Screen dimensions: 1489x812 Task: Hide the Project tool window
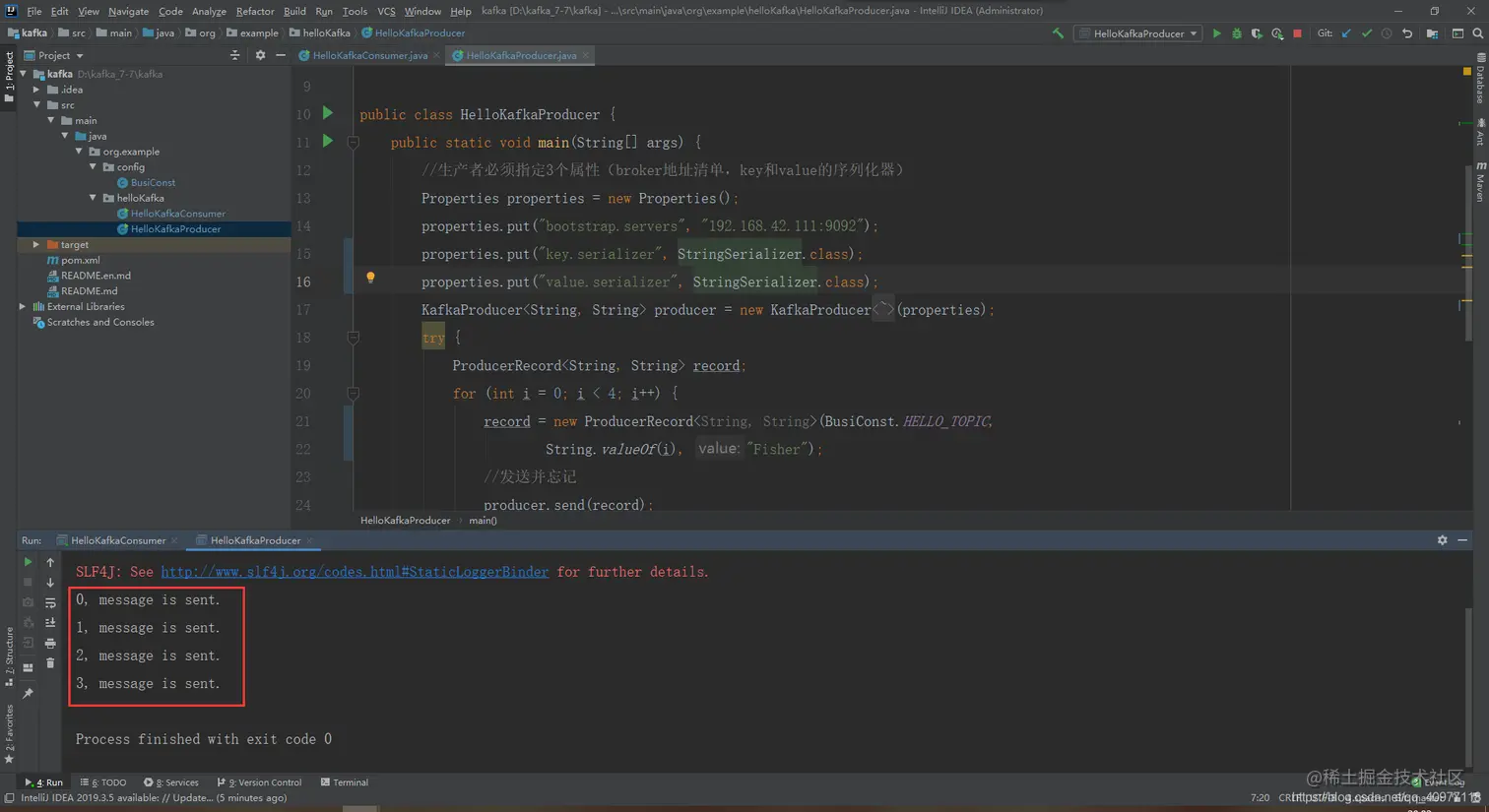(x=281, y=55)
